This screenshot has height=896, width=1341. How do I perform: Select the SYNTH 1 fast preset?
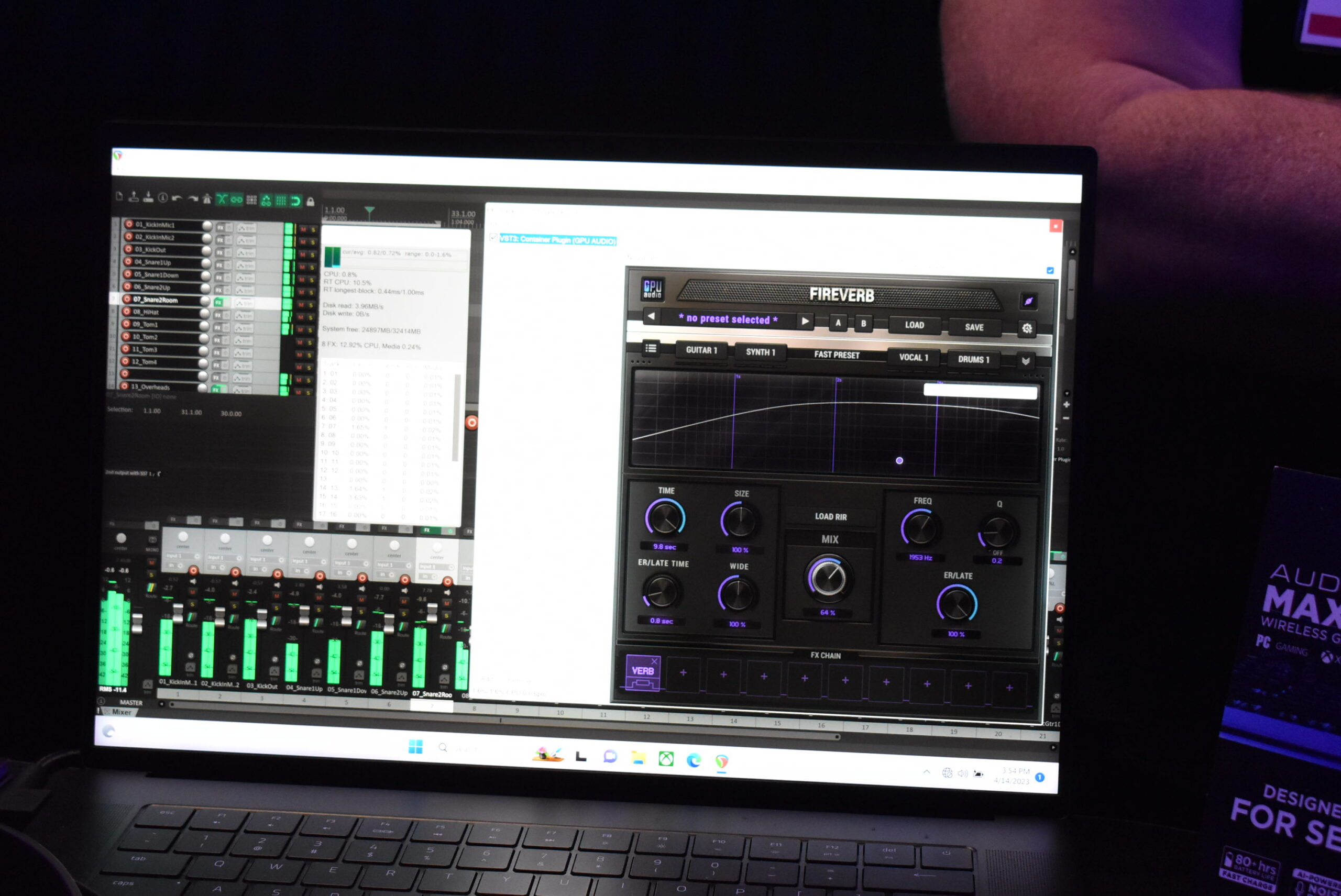point(760,352)
